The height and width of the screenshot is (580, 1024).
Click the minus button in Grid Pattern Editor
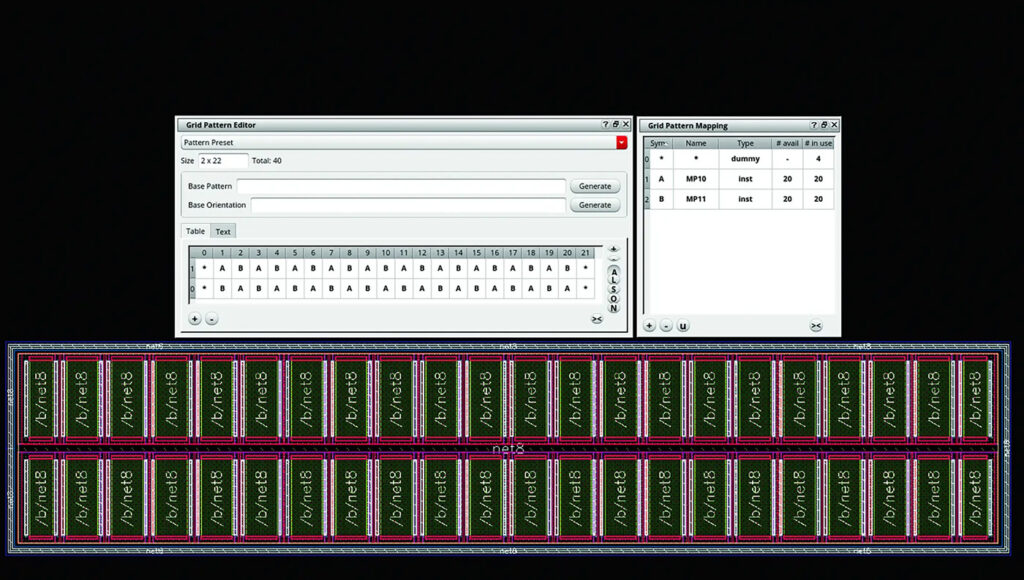(x=211, y=319)
